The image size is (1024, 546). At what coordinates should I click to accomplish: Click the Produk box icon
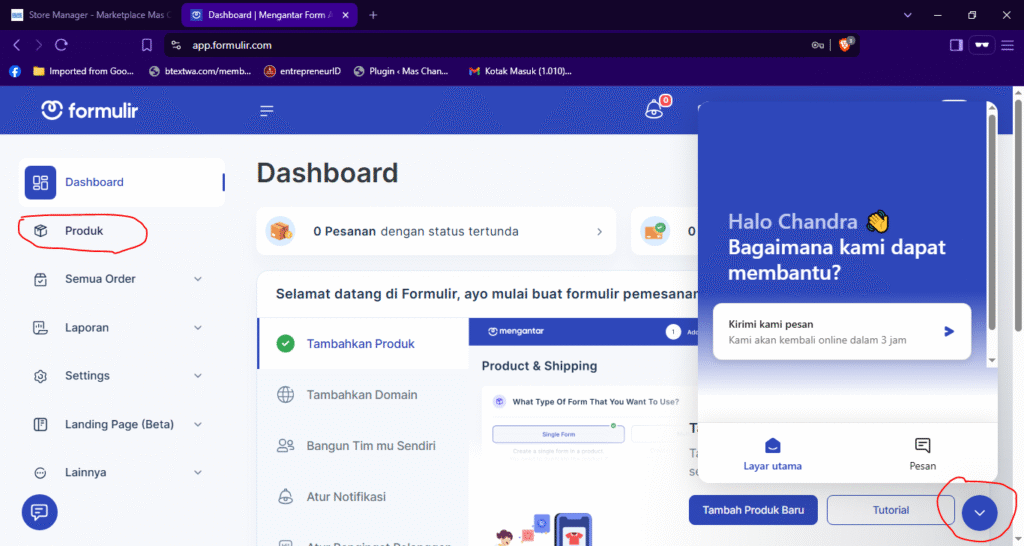click(40, 231)
